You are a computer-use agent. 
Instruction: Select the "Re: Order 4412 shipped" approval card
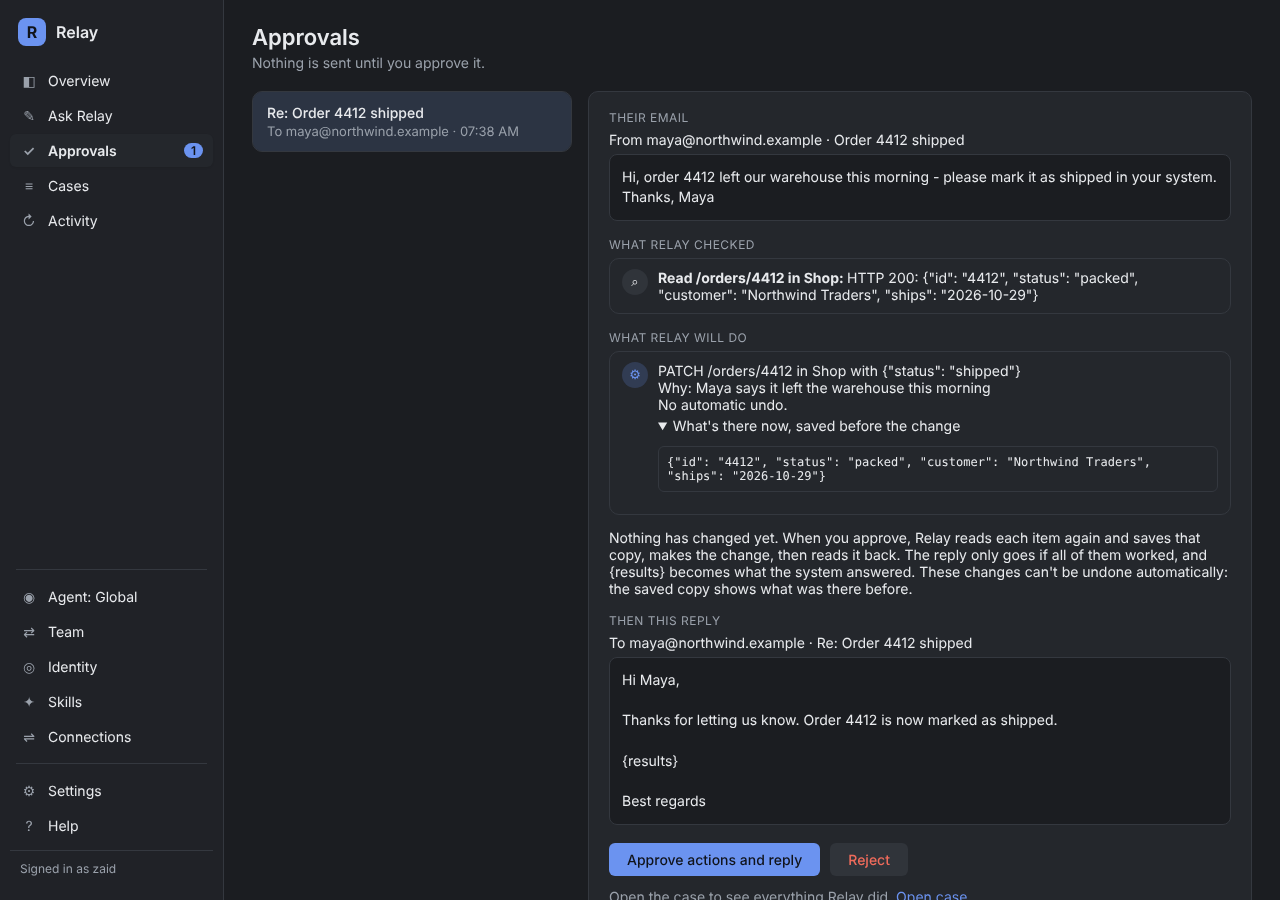point(412,122)
